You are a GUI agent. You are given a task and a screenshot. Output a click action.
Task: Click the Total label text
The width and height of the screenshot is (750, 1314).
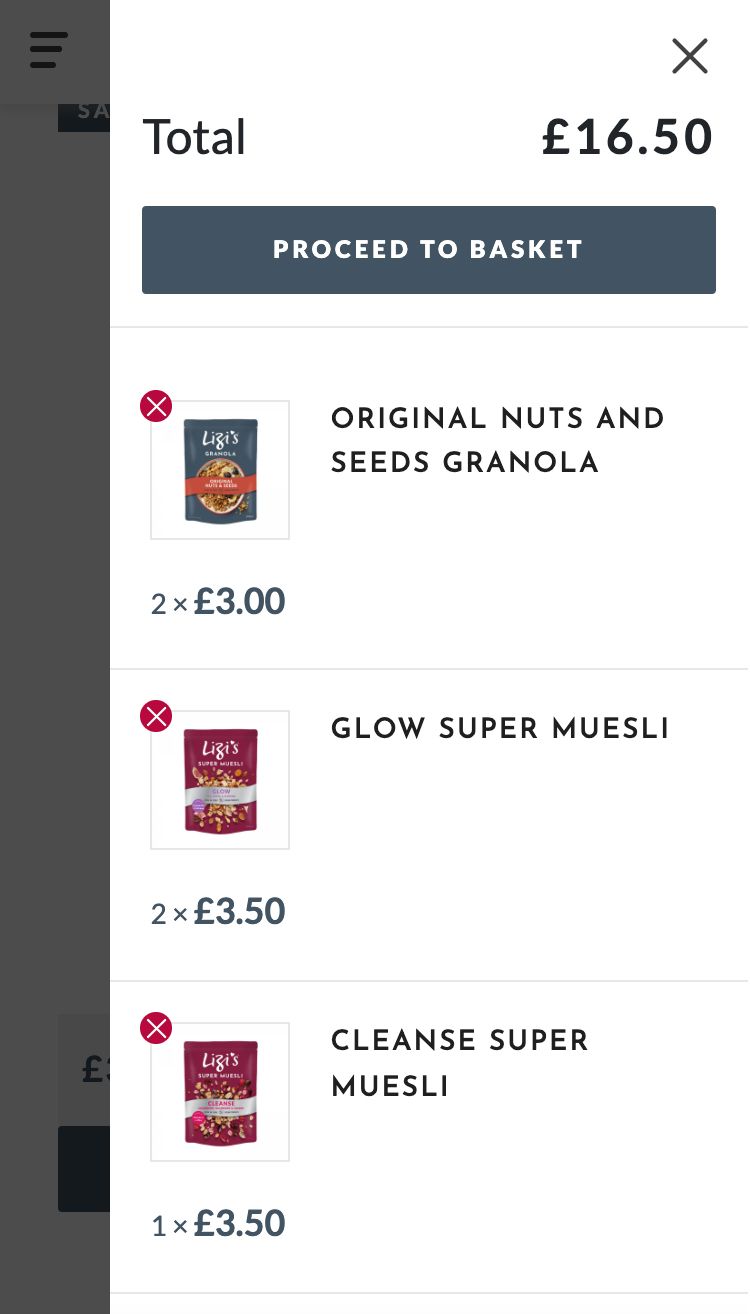click(x=194, y=137)
